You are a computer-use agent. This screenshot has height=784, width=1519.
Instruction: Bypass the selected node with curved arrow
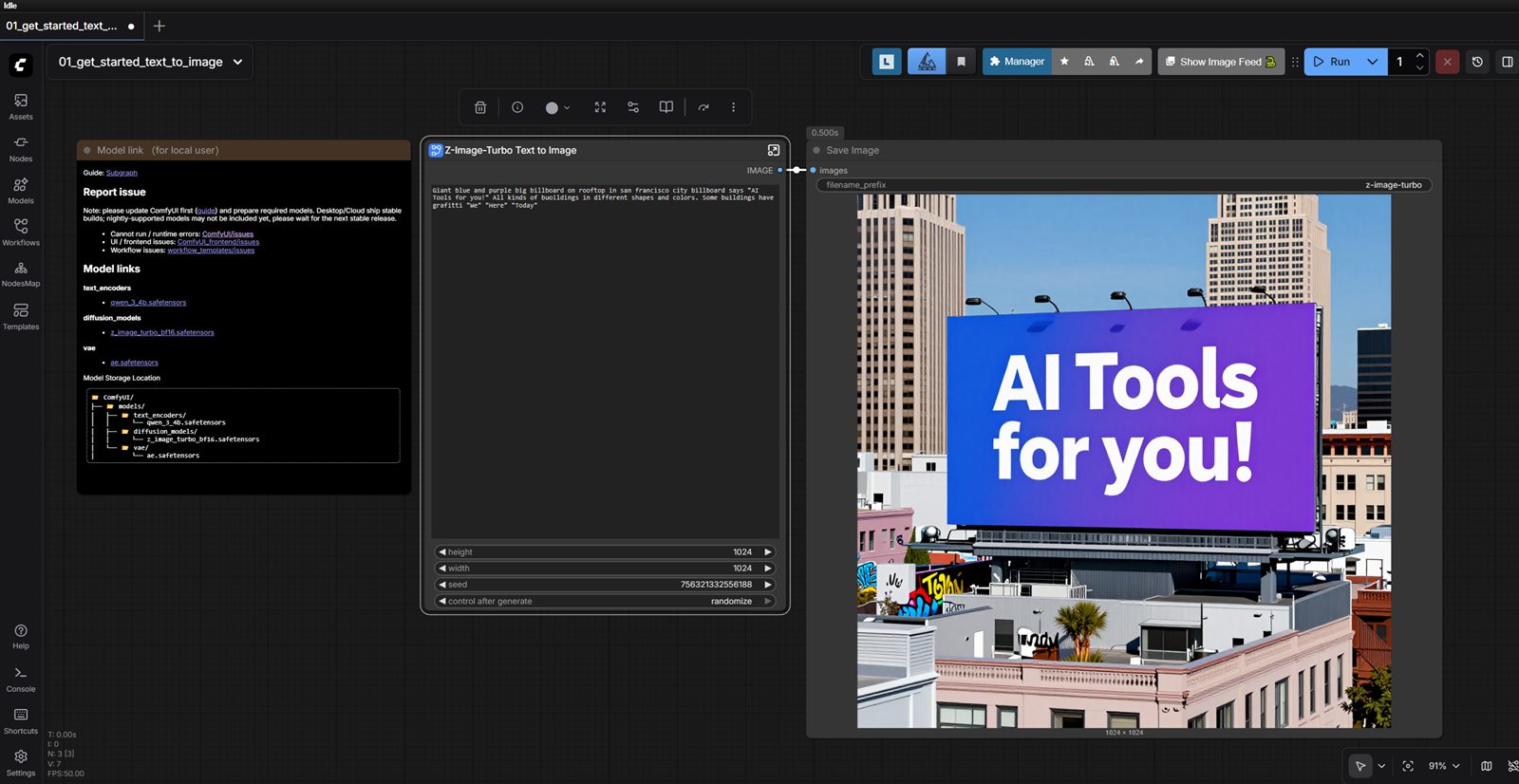click(703, 107)
